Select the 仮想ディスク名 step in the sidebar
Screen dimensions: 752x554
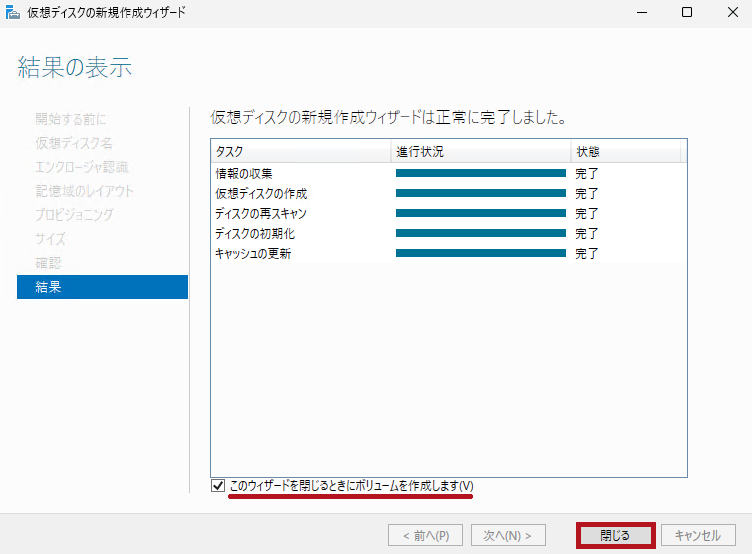74,143
